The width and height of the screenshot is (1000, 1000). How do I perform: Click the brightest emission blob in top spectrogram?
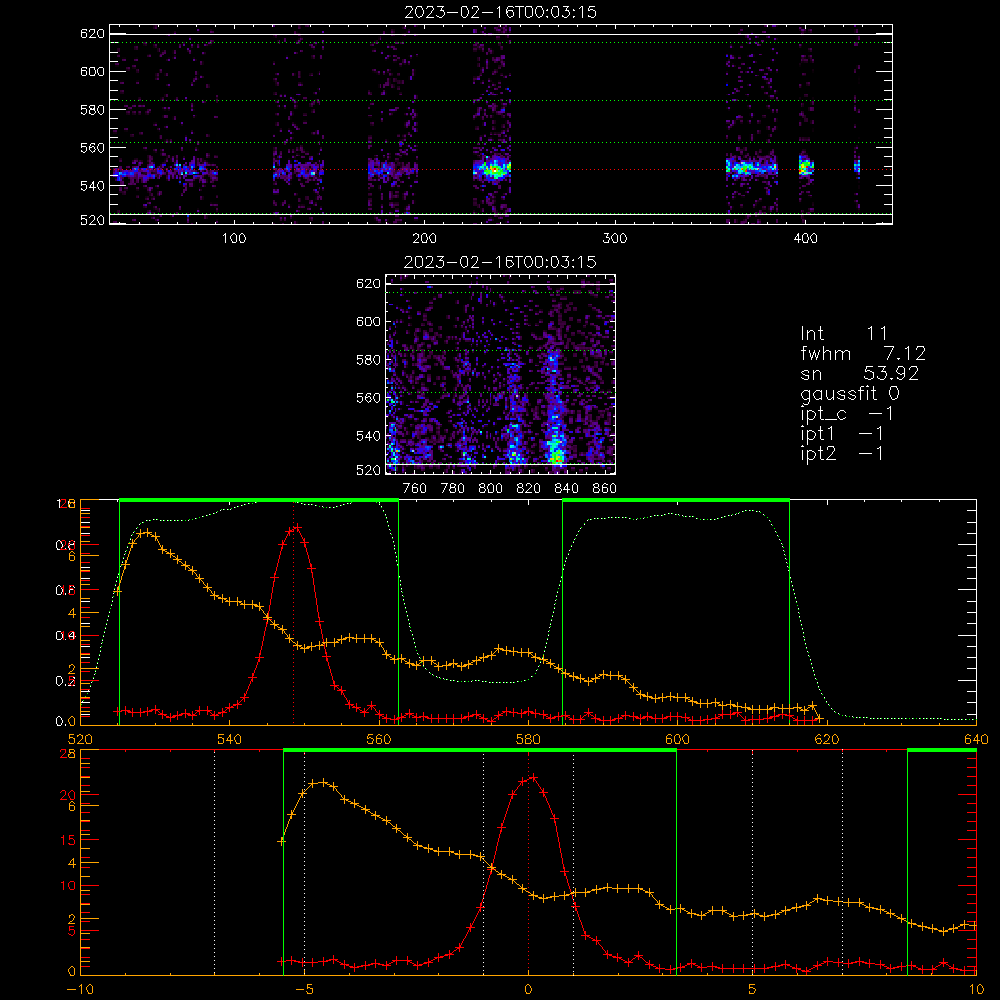pyautogui.click(x=493, y=170)
